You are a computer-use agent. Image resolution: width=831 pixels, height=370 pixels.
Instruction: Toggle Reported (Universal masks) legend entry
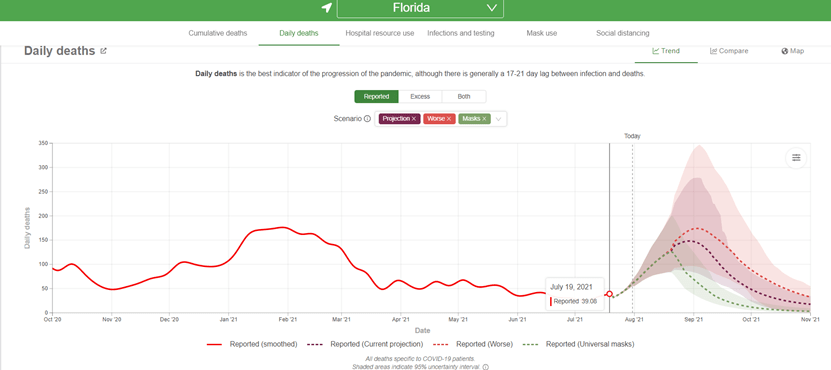pyautogui.click(x=578, y=344)
